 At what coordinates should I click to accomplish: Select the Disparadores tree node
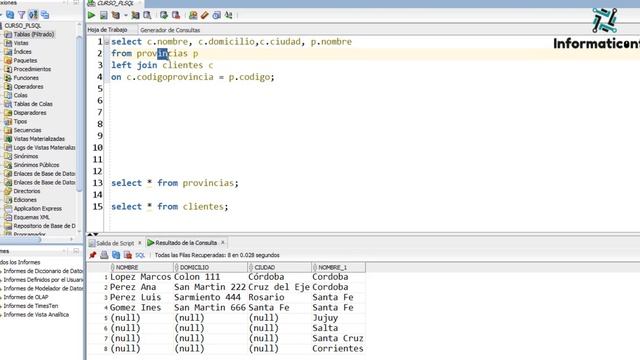click(30, 113)
